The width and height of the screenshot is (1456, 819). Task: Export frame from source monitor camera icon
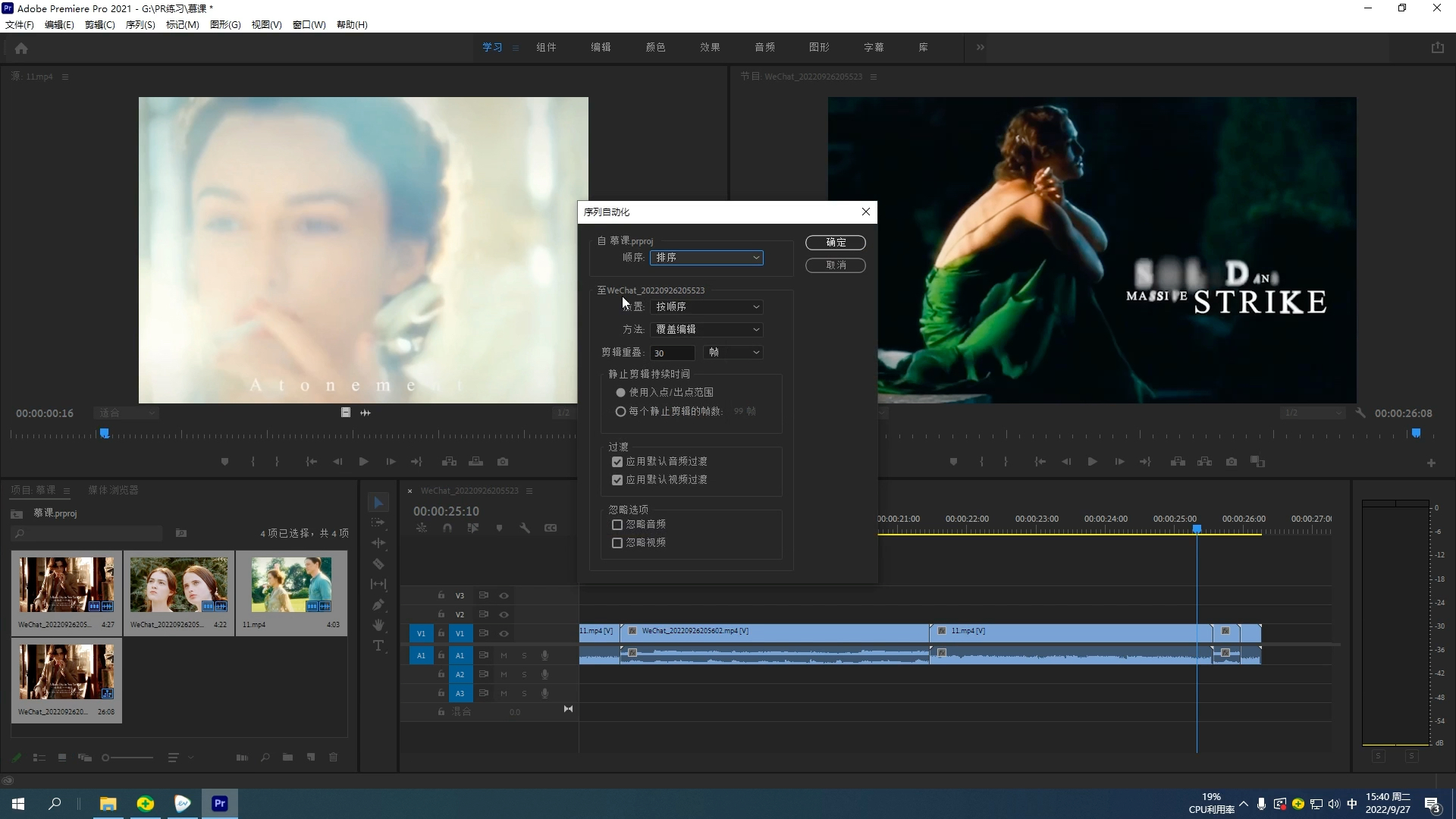[x=503, y=462]
